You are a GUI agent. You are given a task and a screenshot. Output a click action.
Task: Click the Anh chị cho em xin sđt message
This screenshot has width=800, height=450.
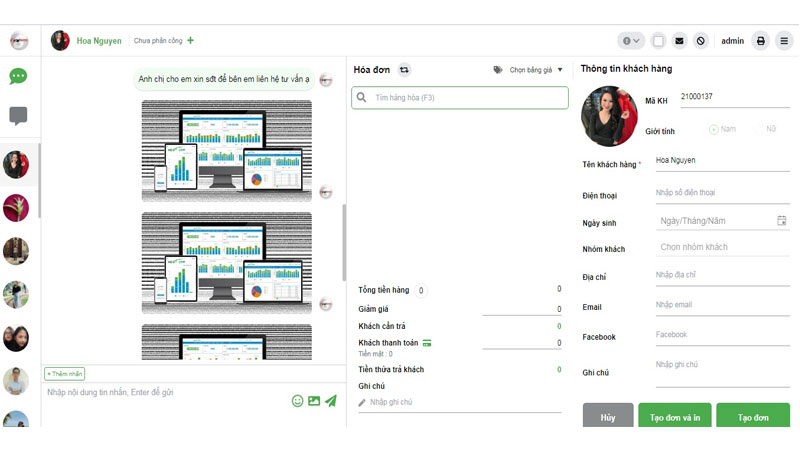coord(224,79)
